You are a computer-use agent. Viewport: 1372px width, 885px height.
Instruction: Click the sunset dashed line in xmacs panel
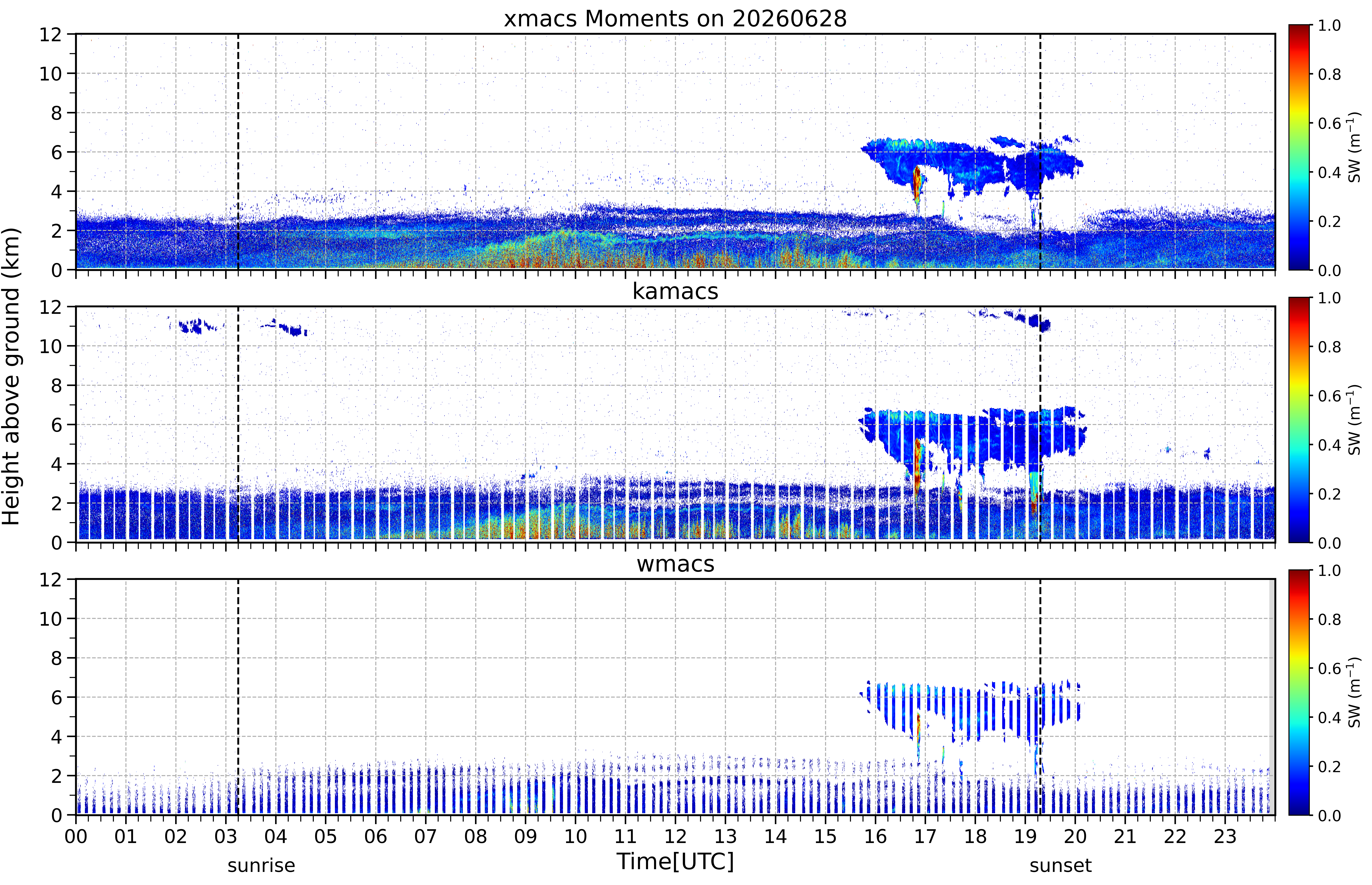click(x=1041, y=152)
